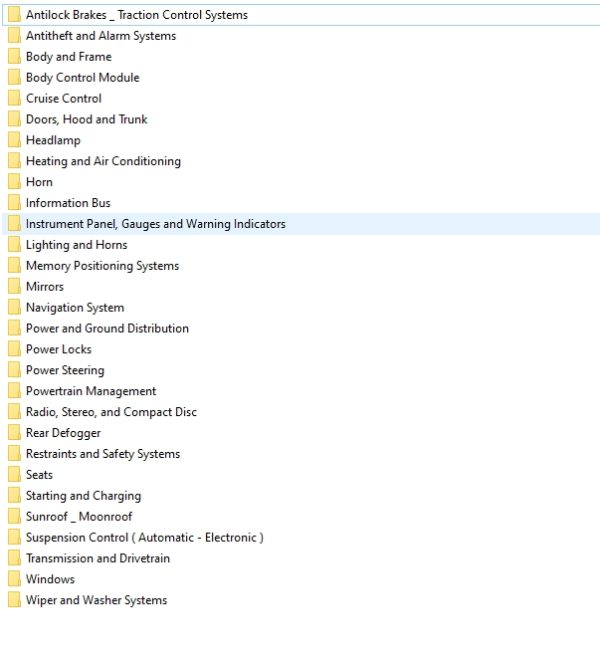This screenshot has height=663, width=600.
Task: Click the Seats folder icon
Action: (14, 475)
